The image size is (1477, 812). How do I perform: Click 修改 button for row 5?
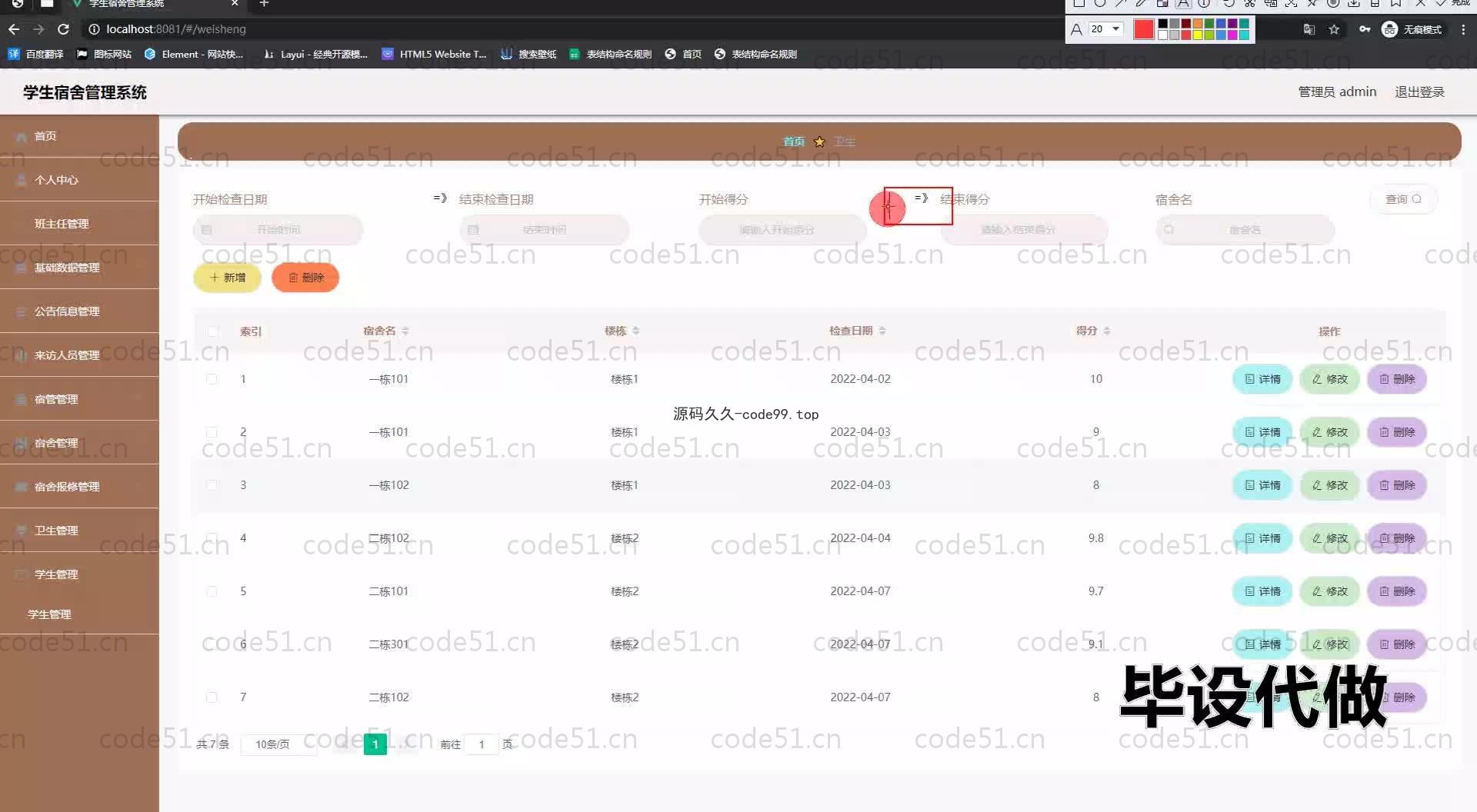(1330, 591)
